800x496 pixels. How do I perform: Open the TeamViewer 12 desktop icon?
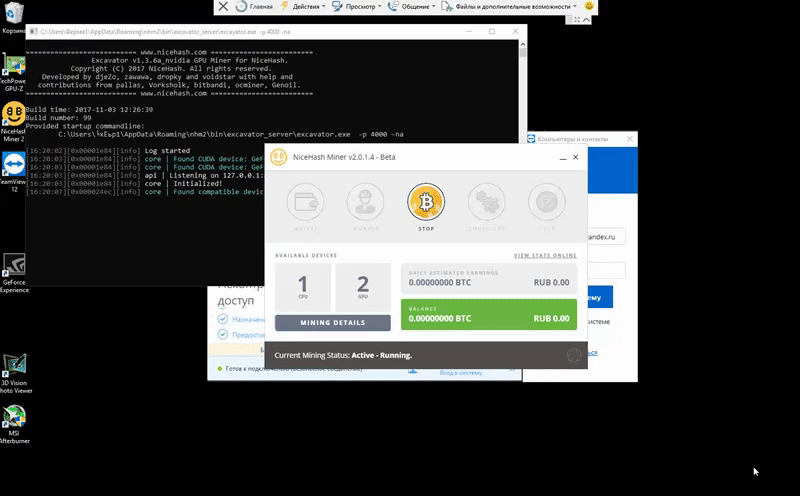click(x=14, y=172)
